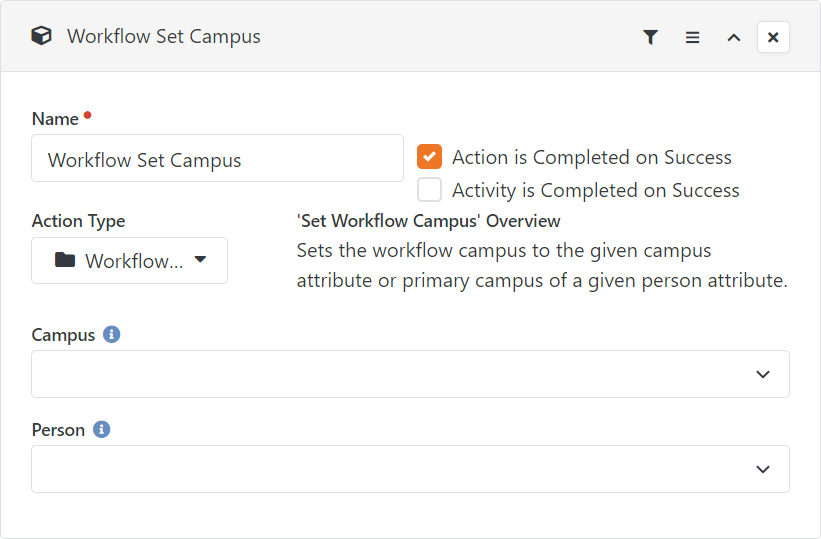The height and width of the screenshot is (539, 821).
Task: Click the caret arrow in Action Type picker
Action: (x=201, y=259)
